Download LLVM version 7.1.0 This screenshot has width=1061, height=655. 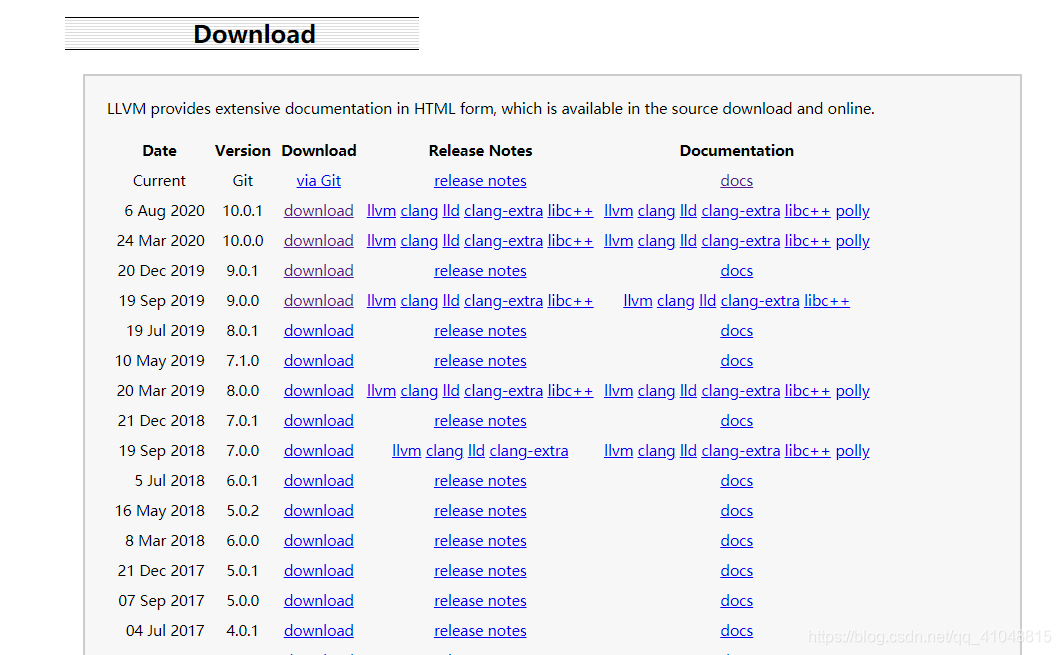tap(318, 361)
